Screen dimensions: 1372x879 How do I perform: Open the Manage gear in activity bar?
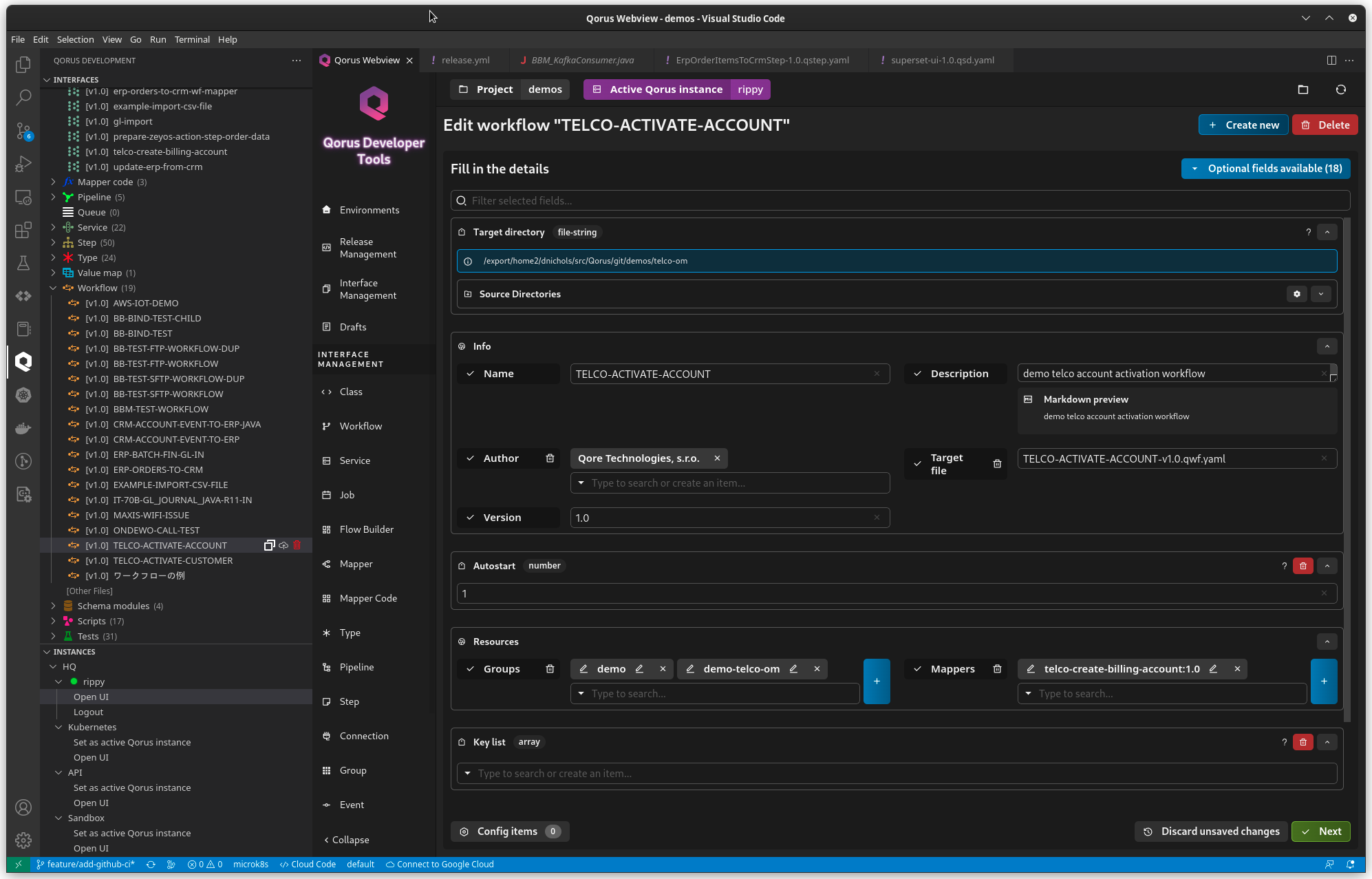[x=23, y=840]
